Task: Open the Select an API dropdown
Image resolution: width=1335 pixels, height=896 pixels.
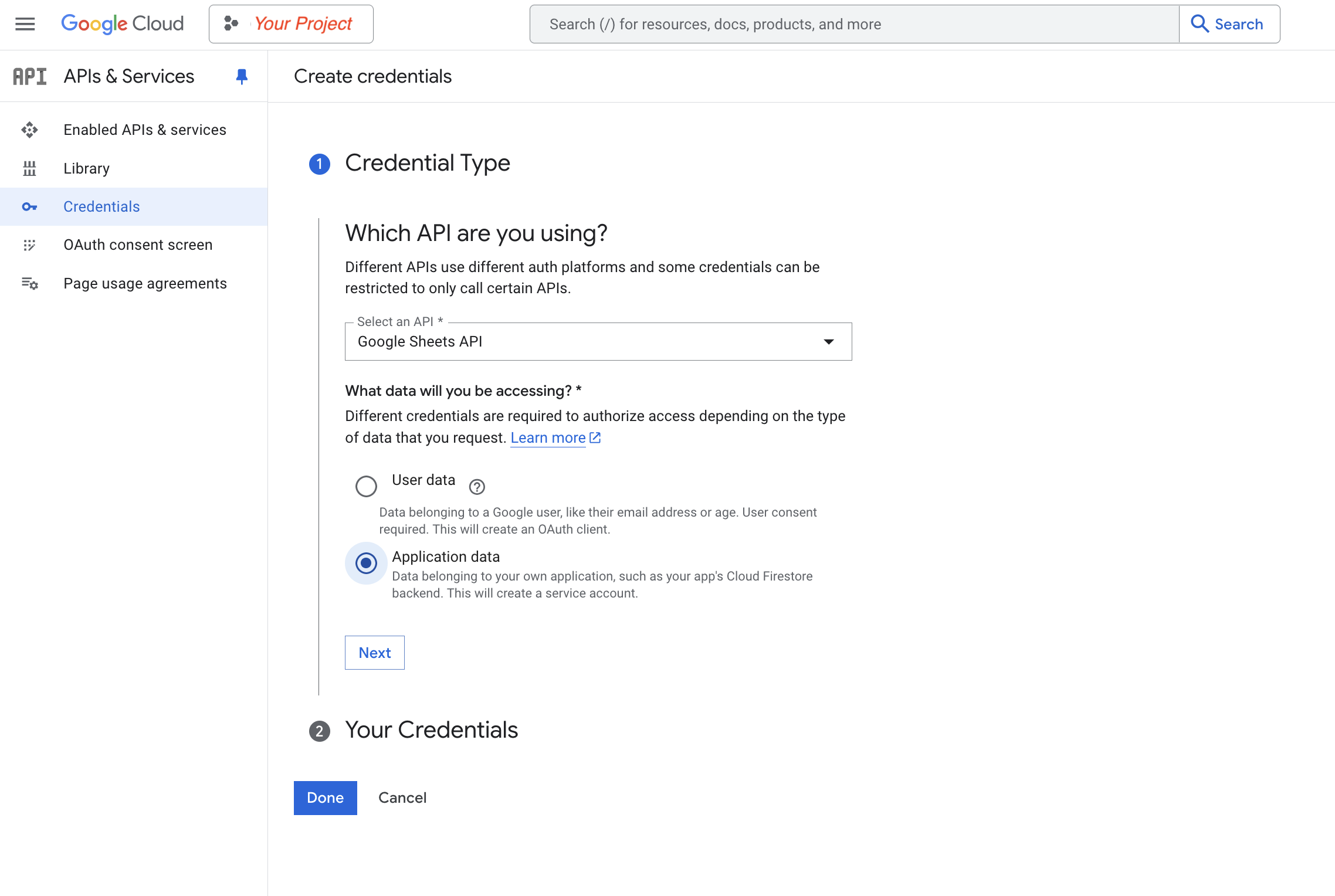Action: pos(598,341)
